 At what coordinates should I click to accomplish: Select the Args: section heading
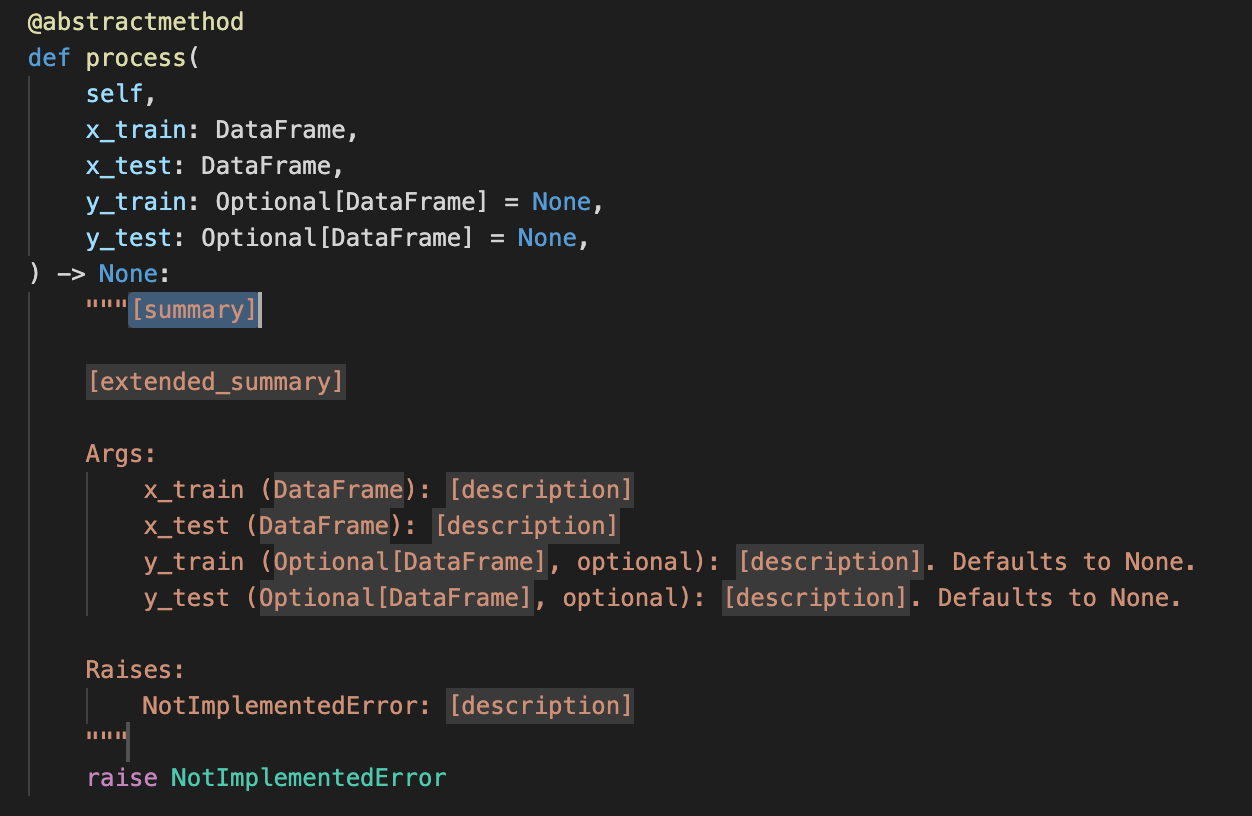(120, 453)
